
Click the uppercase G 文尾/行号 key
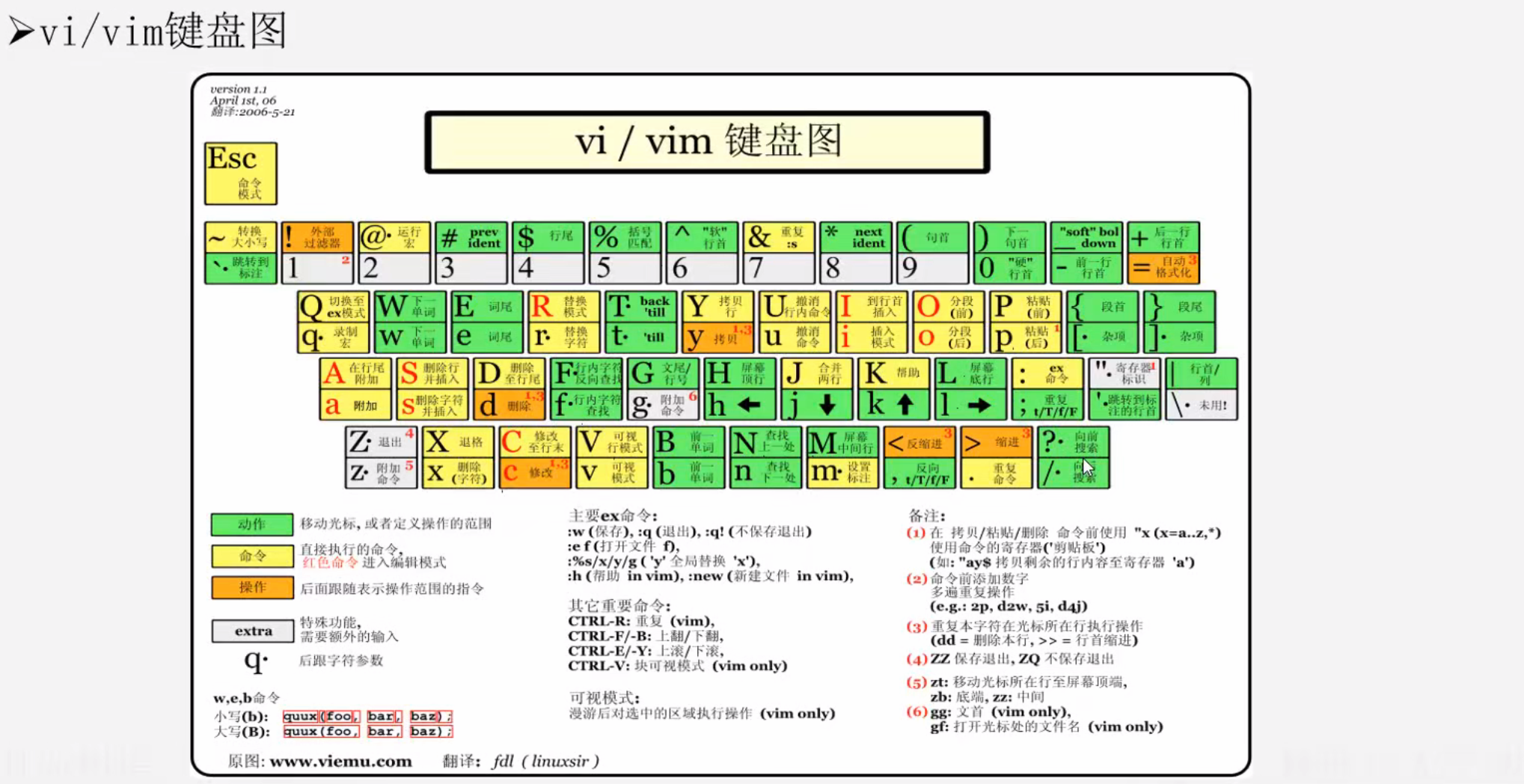coord(663,373)
